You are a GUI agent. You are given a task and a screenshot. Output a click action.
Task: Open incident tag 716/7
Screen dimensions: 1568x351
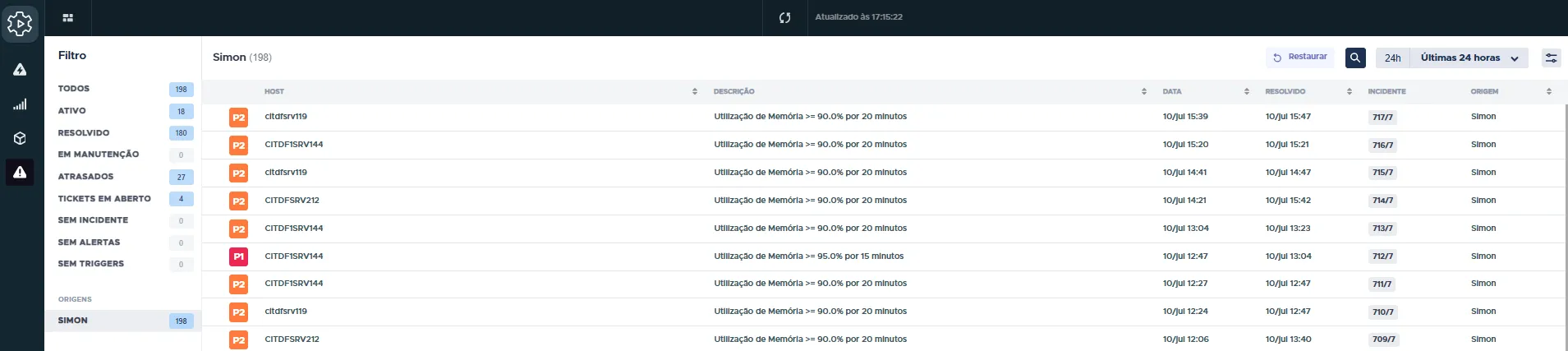point(1382,145)
